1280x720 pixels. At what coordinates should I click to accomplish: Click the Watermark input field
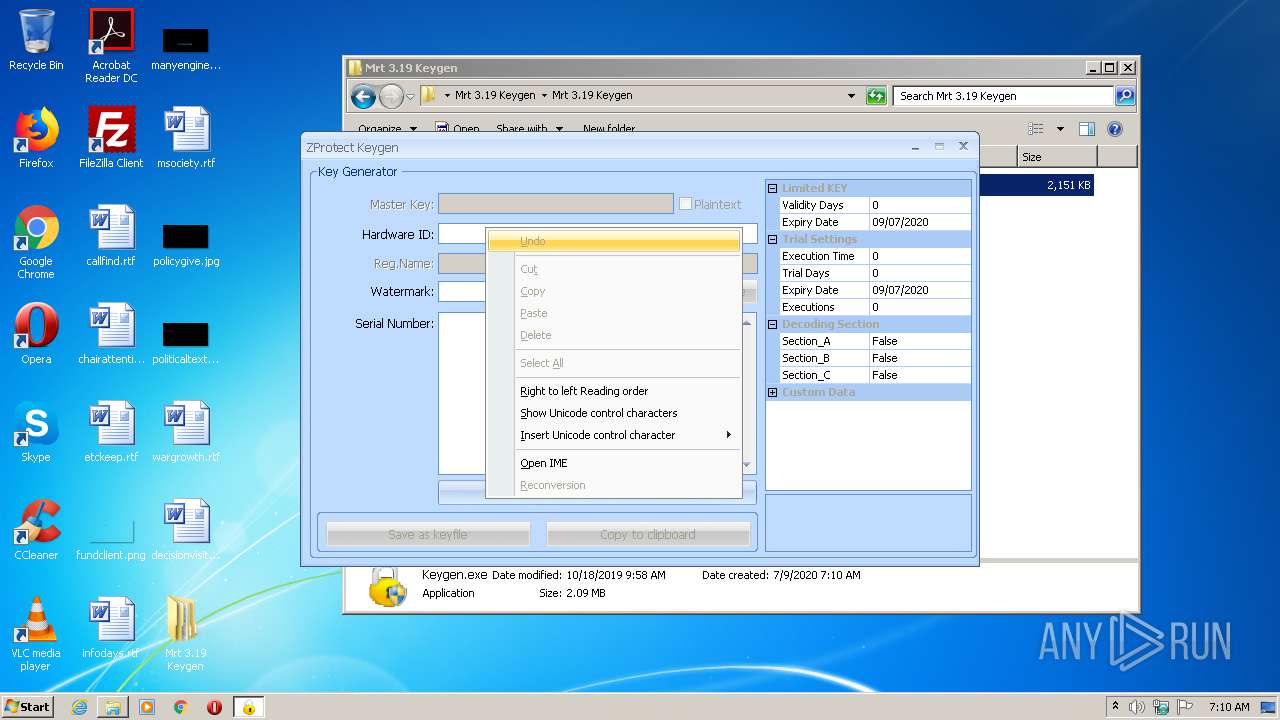click(462, 292)
